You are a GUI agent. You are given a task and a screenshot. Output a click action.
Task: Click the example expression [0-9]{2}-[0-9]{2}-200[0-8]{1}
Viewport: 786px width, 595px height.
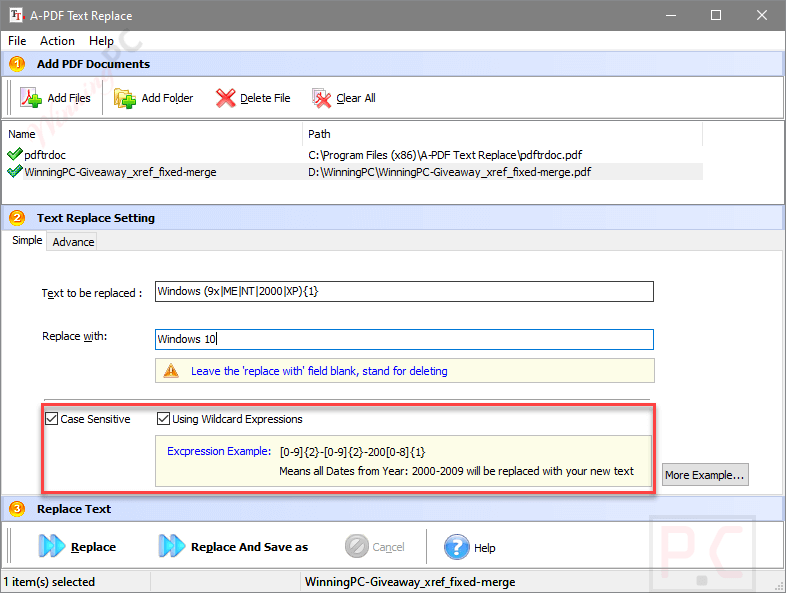point(352,452)
